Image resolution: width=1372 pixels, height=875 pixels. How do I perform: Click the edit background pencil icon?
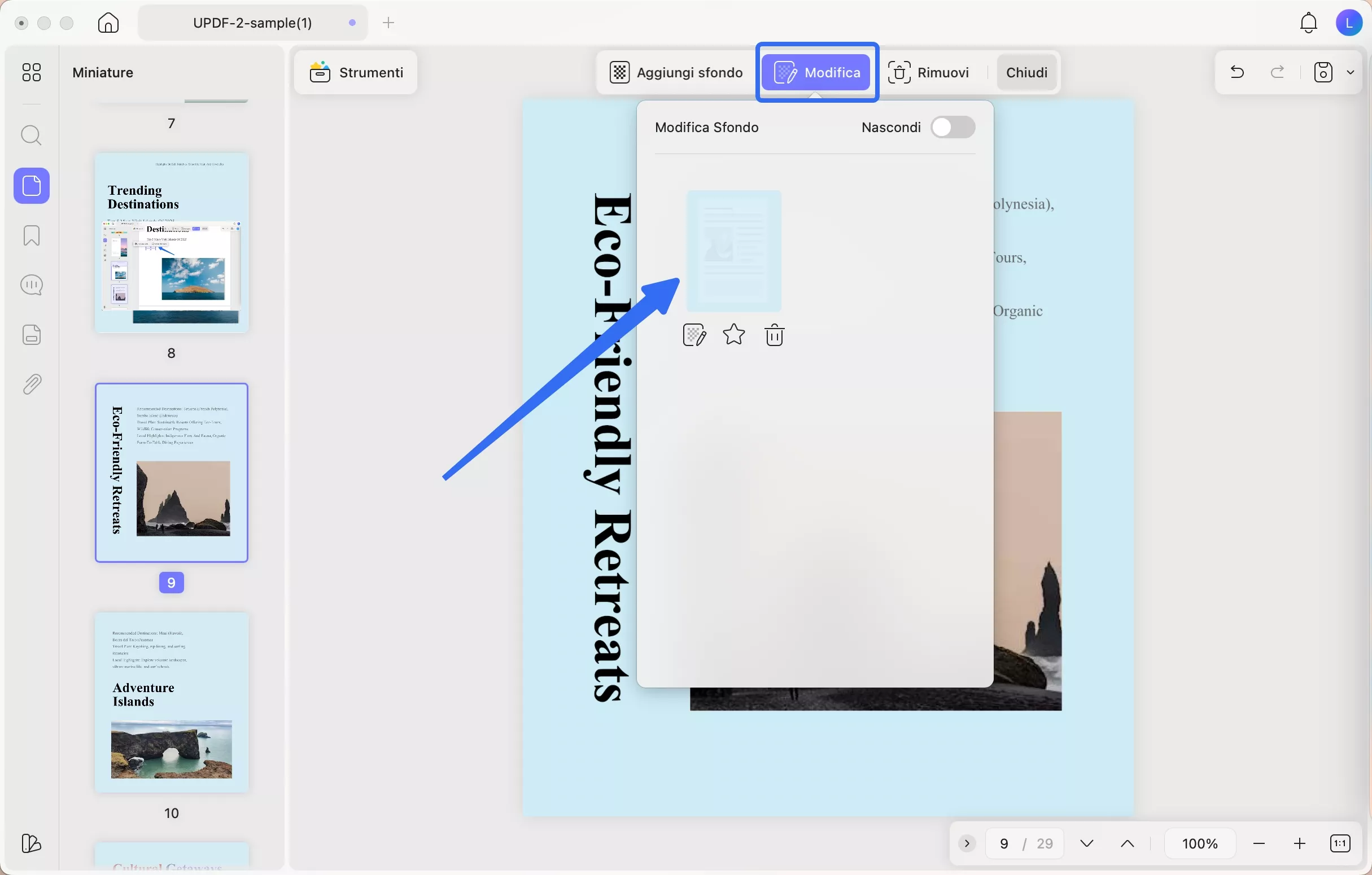pos(694,335)
